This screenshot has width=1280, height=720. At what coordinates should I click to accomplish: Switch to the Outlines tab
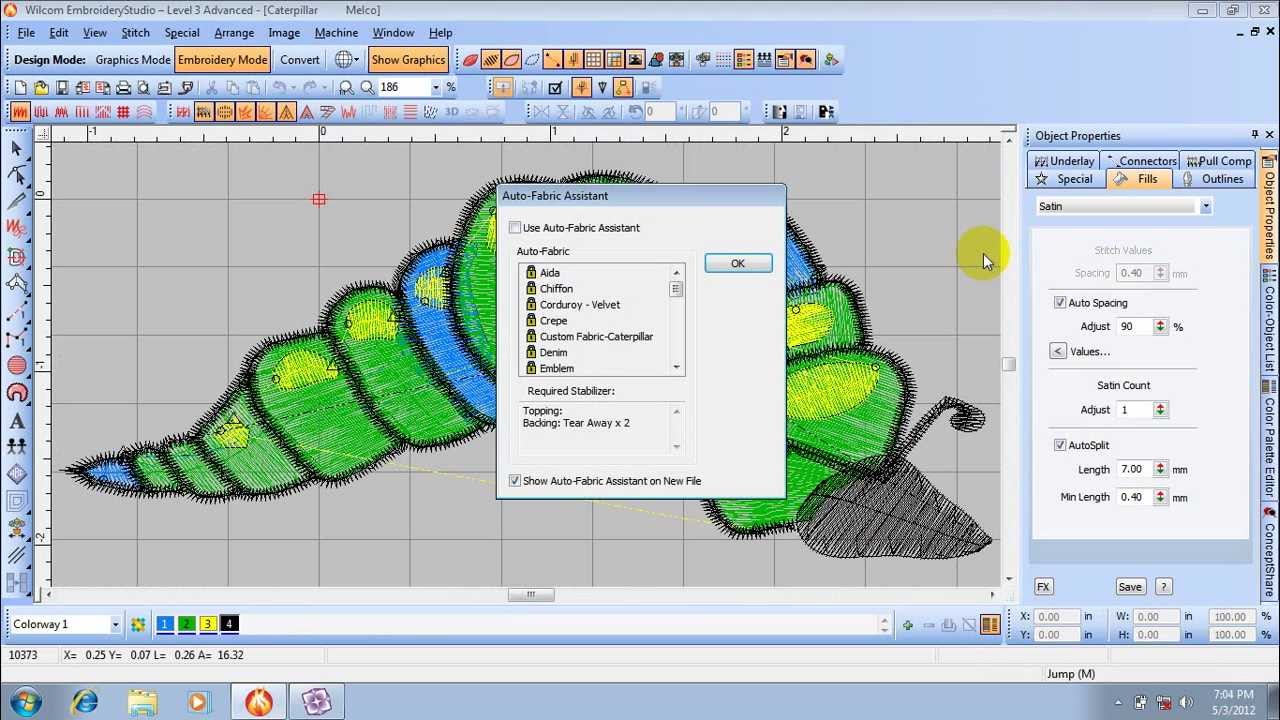click(1213, 179)
